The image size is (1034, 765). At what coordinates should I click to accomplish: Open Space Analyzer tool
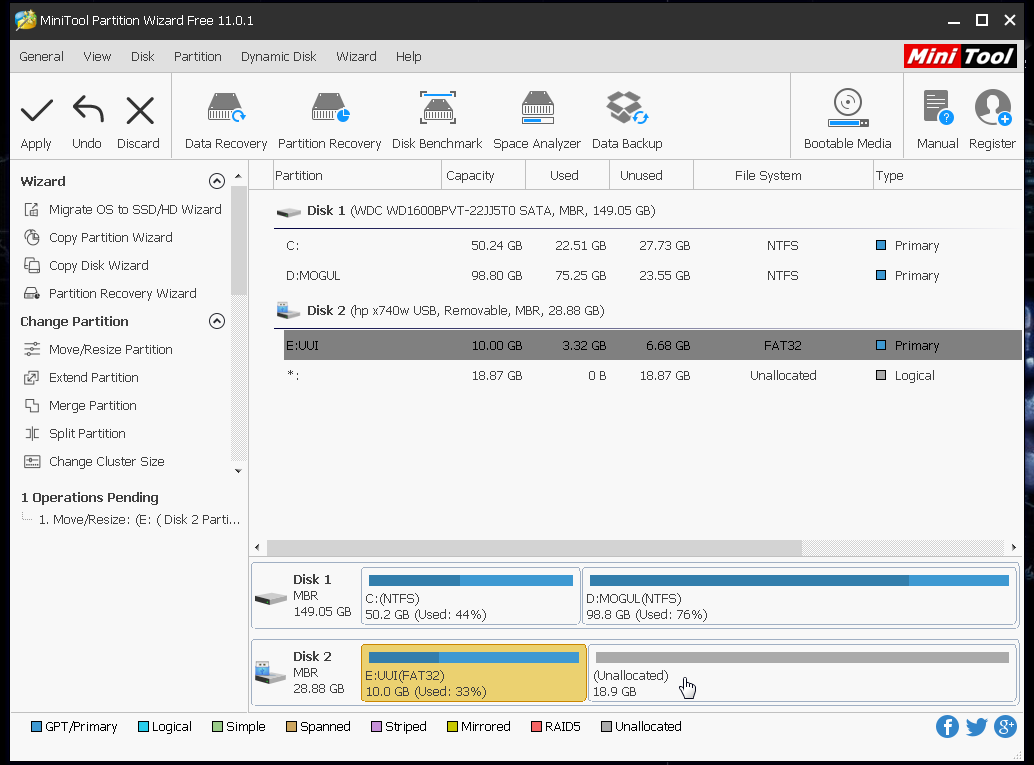(x=537, y=121)
